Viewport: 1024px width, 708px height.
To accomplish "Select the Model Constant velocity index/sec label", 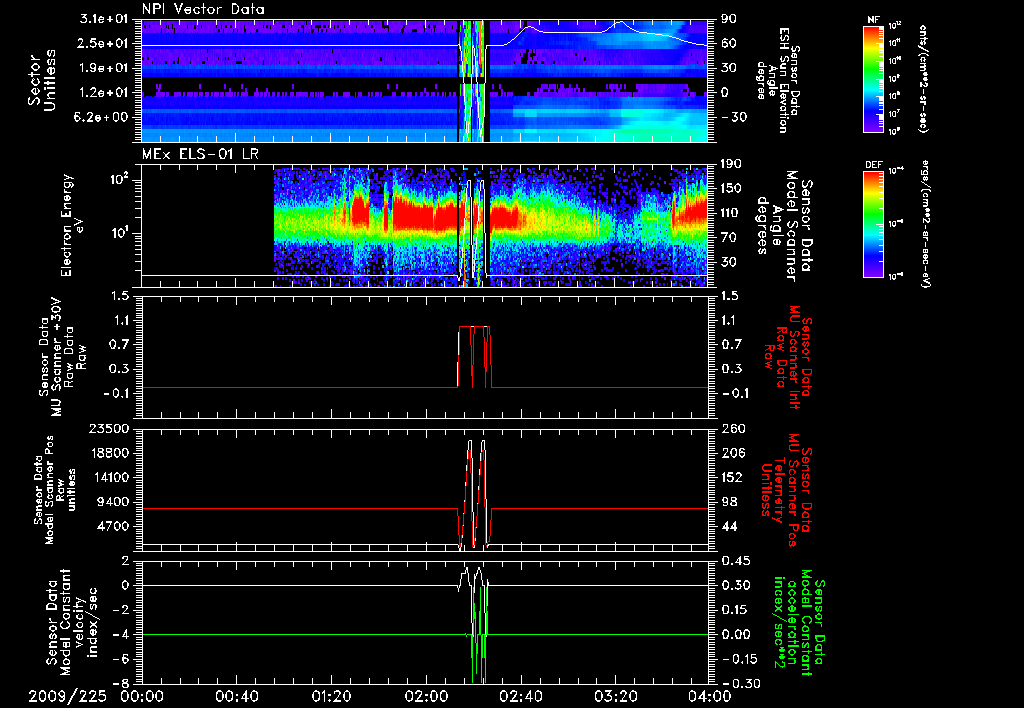I will (x=71, y=622).
